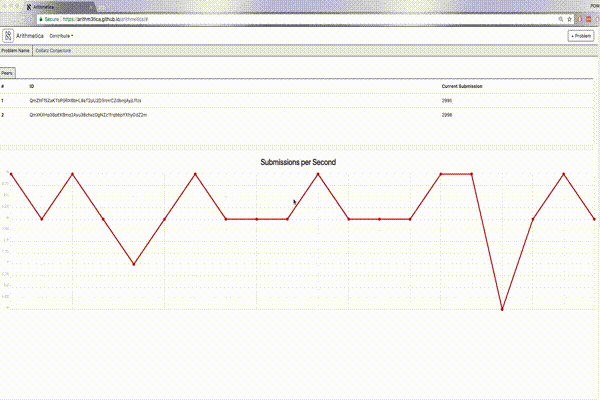The width and height of the screenshot is (600, 400).
Task: Click the browser address bar URL
Action: pyautogui.click(x=105, y=19)
